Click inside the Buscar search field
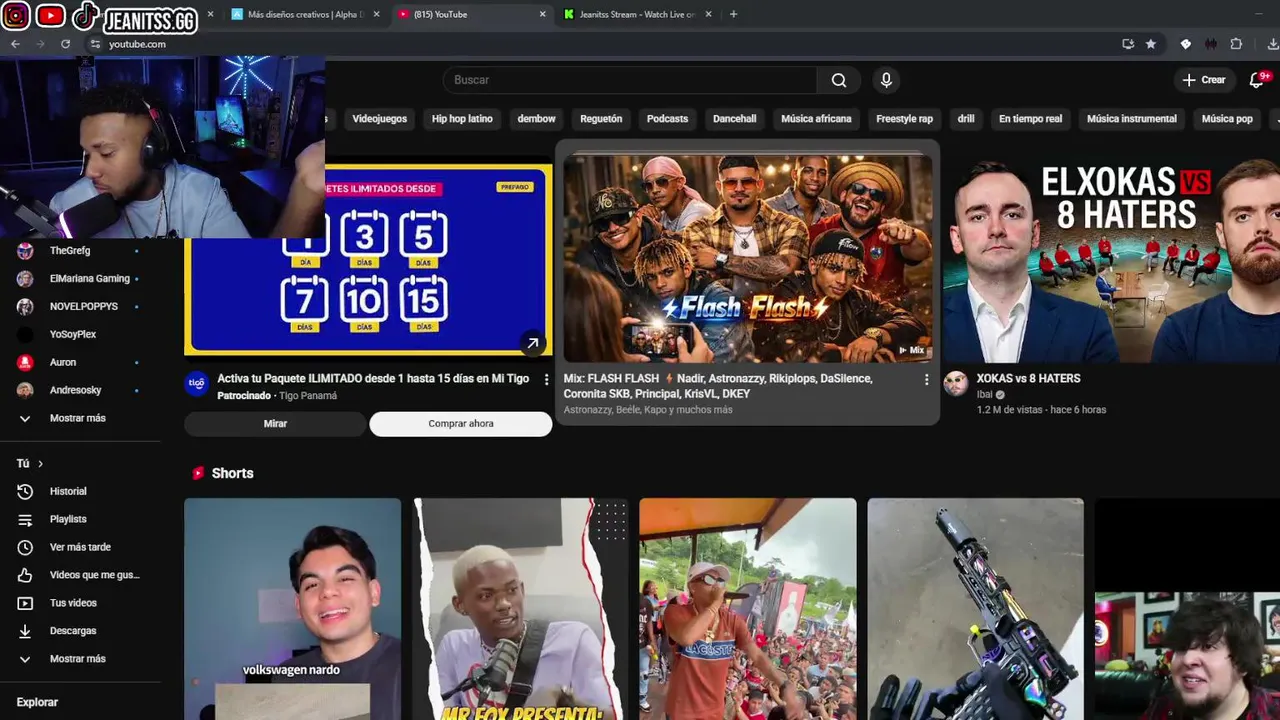The width and height of the screenshot is (1280, 720). 630,80
